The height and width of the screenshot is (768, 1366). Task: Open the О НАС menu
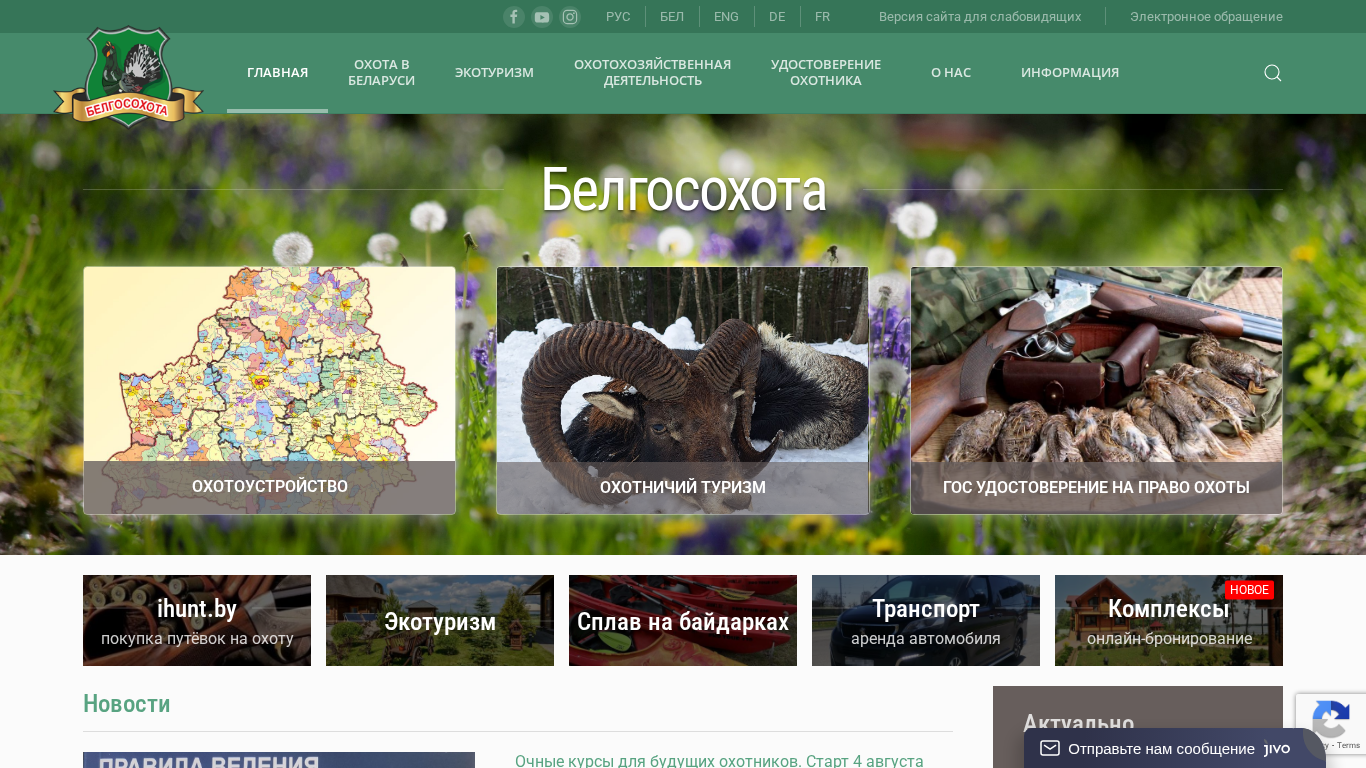tap(951, 73)
